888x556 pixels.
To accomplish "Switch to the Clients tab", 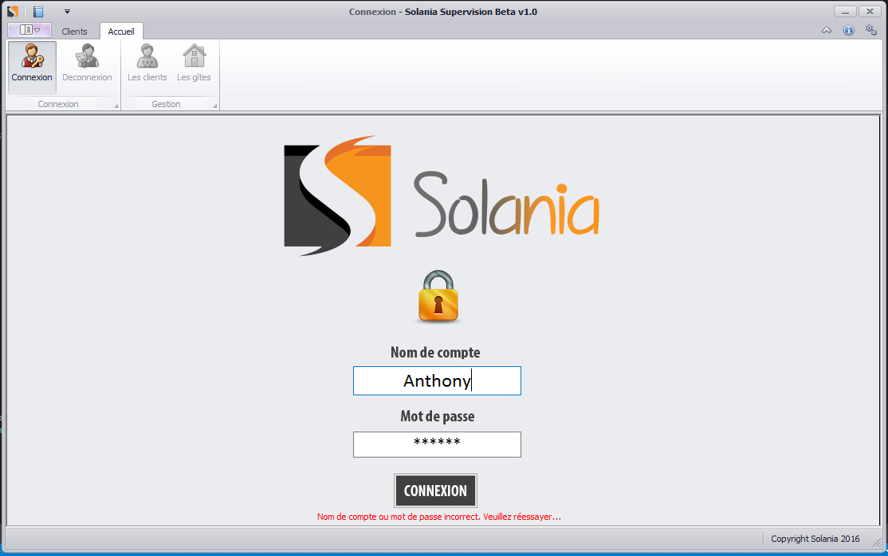I will point(75,32).
